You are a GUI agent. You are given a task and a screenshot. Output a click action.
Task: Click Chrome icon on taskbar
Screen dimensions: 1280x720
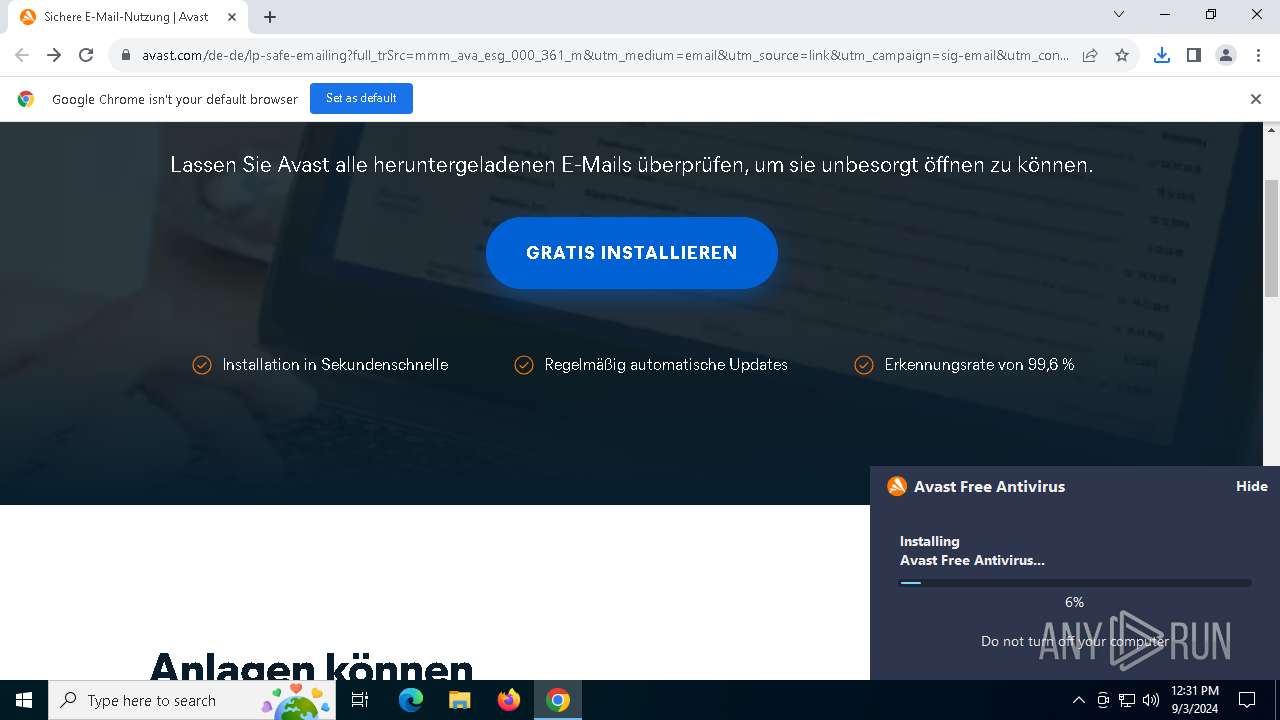tap(558, 700)
